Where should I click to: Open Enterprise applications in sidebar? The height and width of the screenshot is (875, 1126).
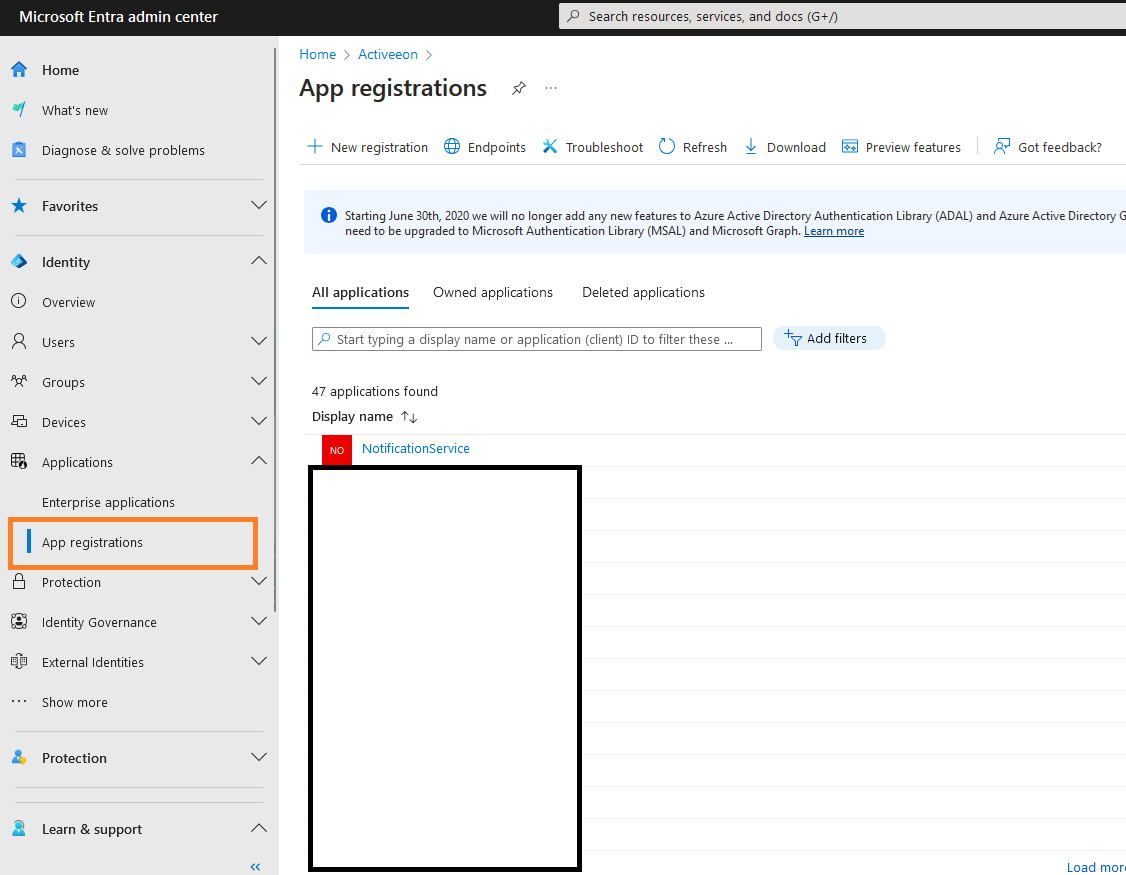108,502
